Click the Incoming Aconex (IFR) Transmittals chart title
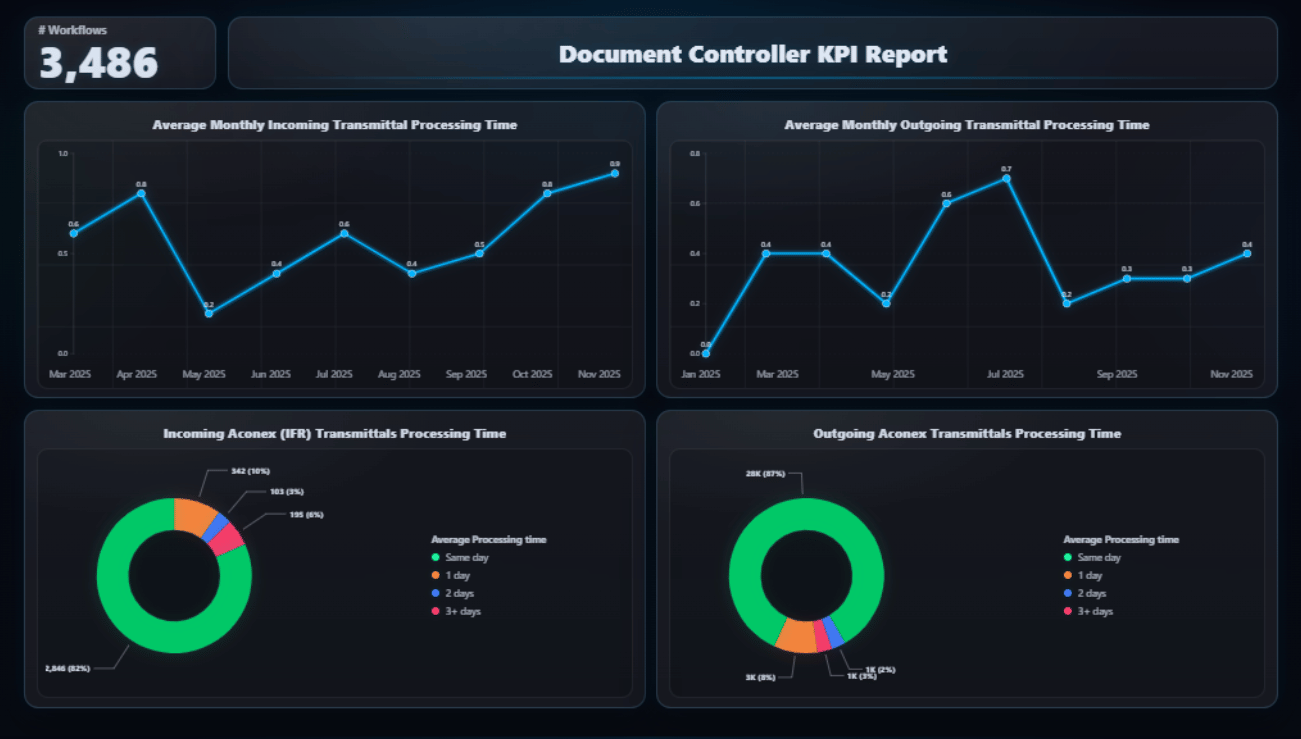The image size is (1301, 739). tap(334, 434)
